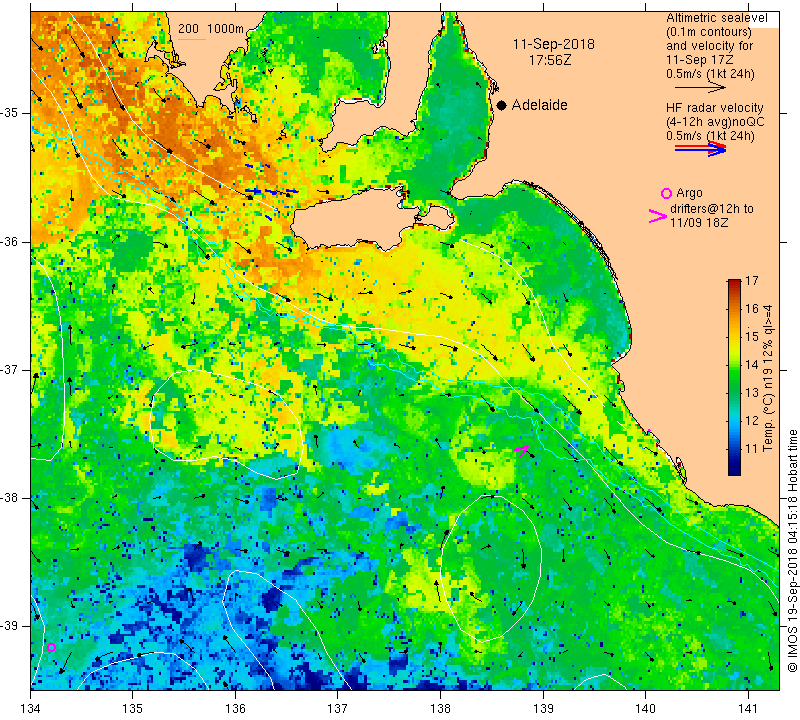The image size is (800, 720).
Task: Click the 137 longitude axis label
Action: click(x=338, y=708)
